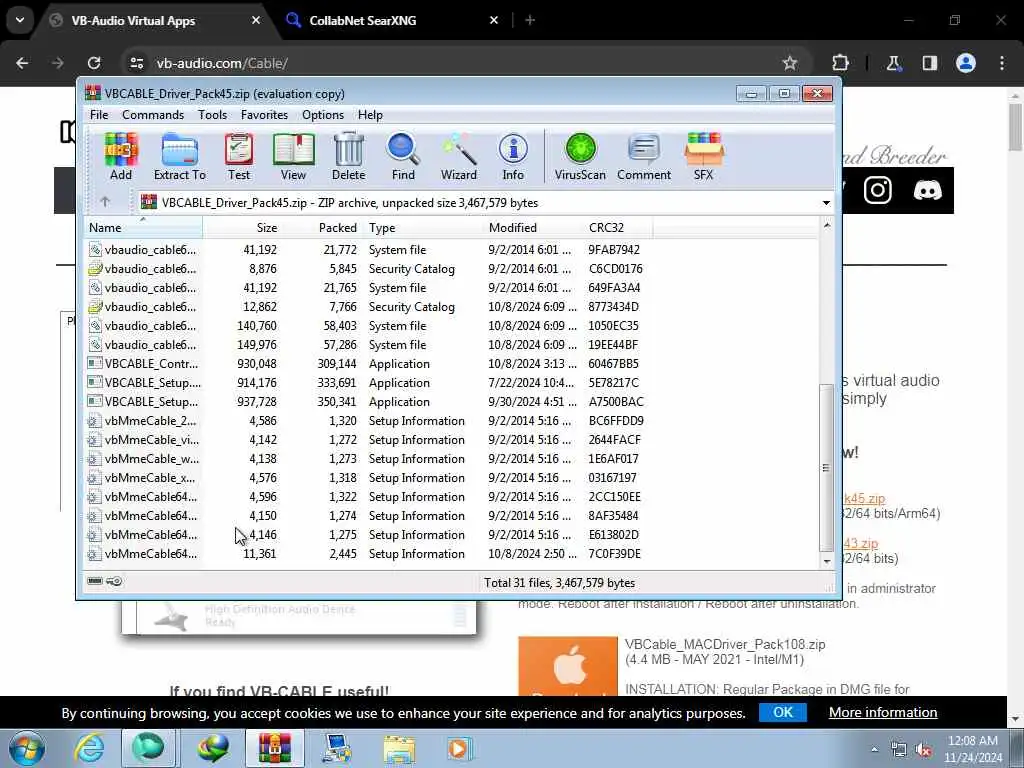Image resolution: width=1024 pixels, height=768 pixels.
Task: Accept cookies with the OK button
Action: [x=782, y=712]
